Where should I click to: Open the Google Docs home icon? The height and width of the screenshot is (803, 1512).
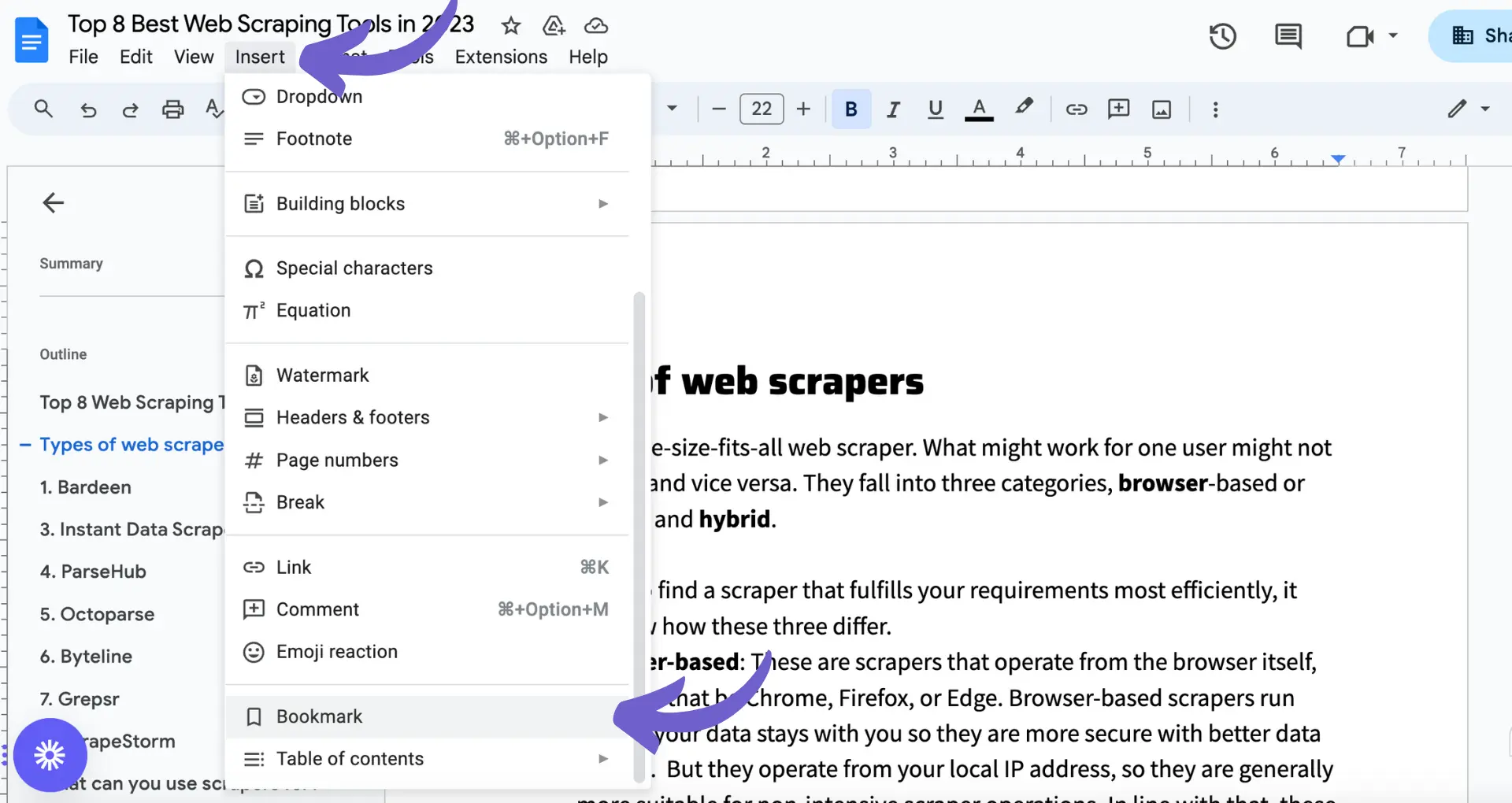31,40
